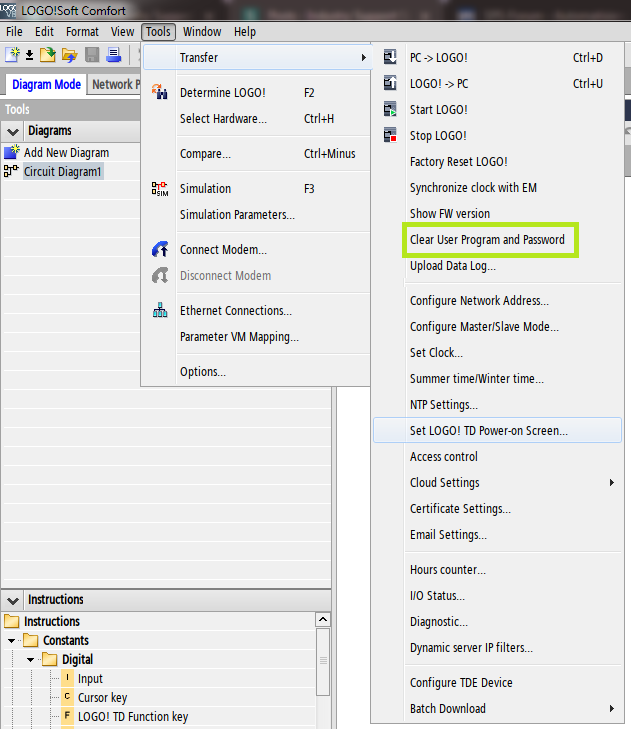Choose Upload Data Log...
This screenshot has width=631, height=729.
497,265
